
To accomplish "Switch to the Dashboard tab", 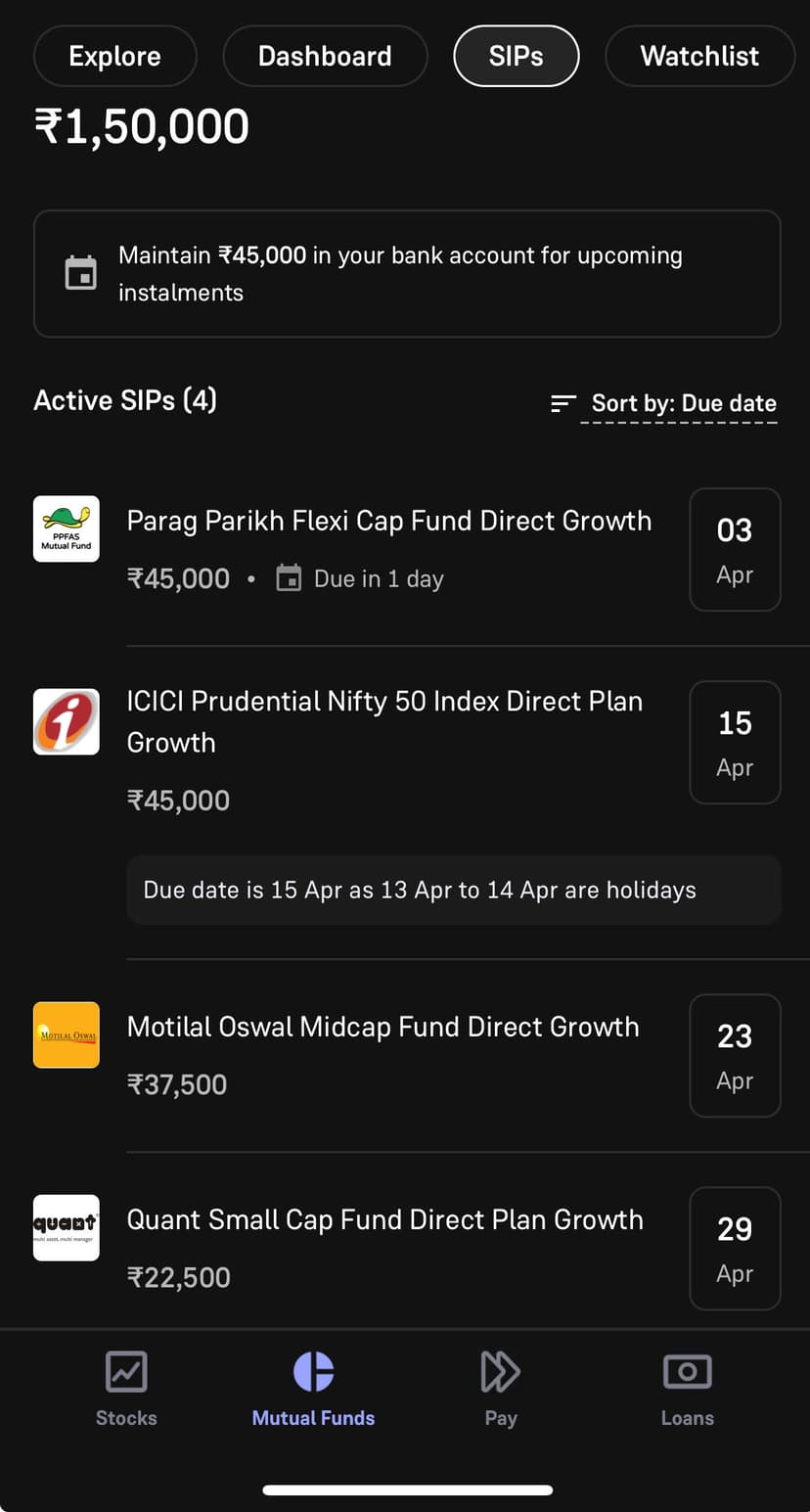I will (x=325, y=57).
